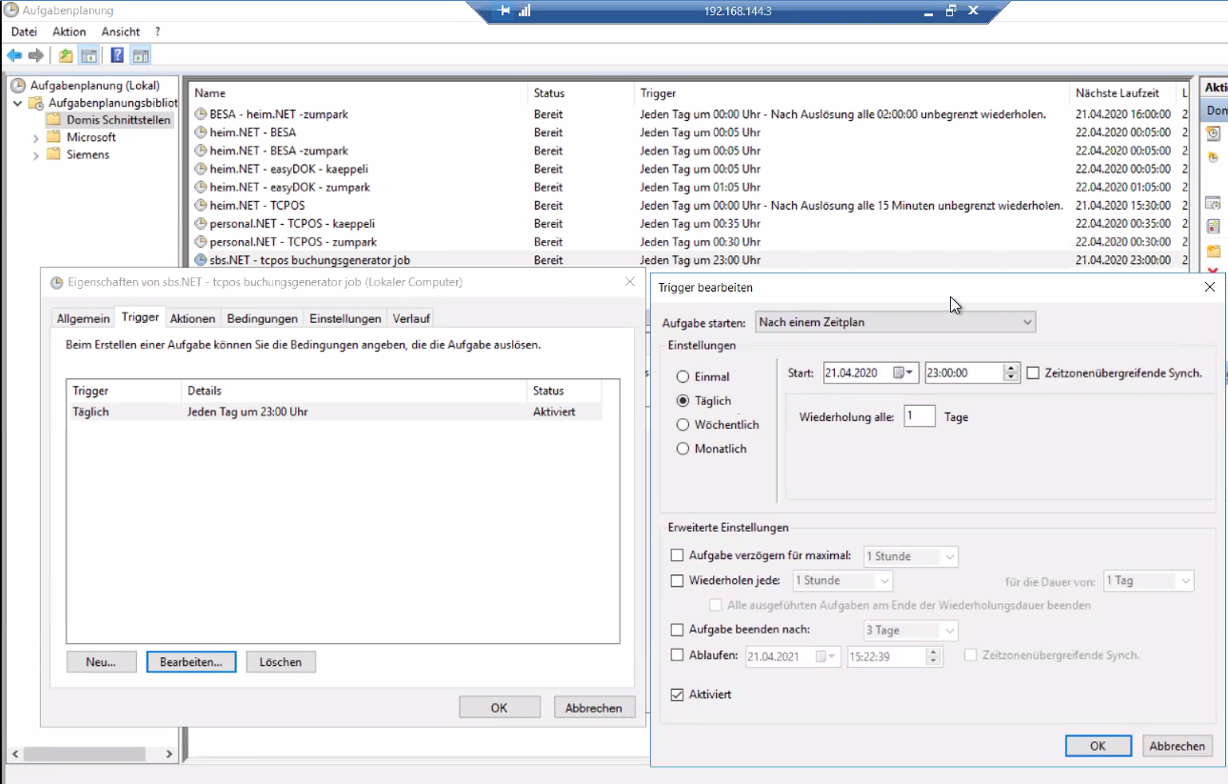Screen dimensions: 1228x784
Task: Click the signal strength icon on connection bar
Action: coord(524,11)
